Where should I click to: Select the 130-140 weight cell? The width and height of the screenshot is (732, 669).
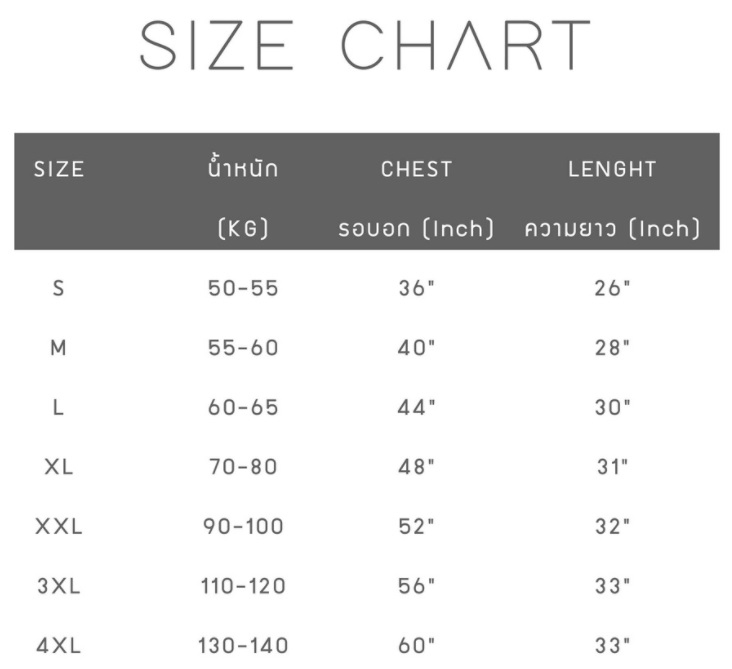tap(243, 646)
